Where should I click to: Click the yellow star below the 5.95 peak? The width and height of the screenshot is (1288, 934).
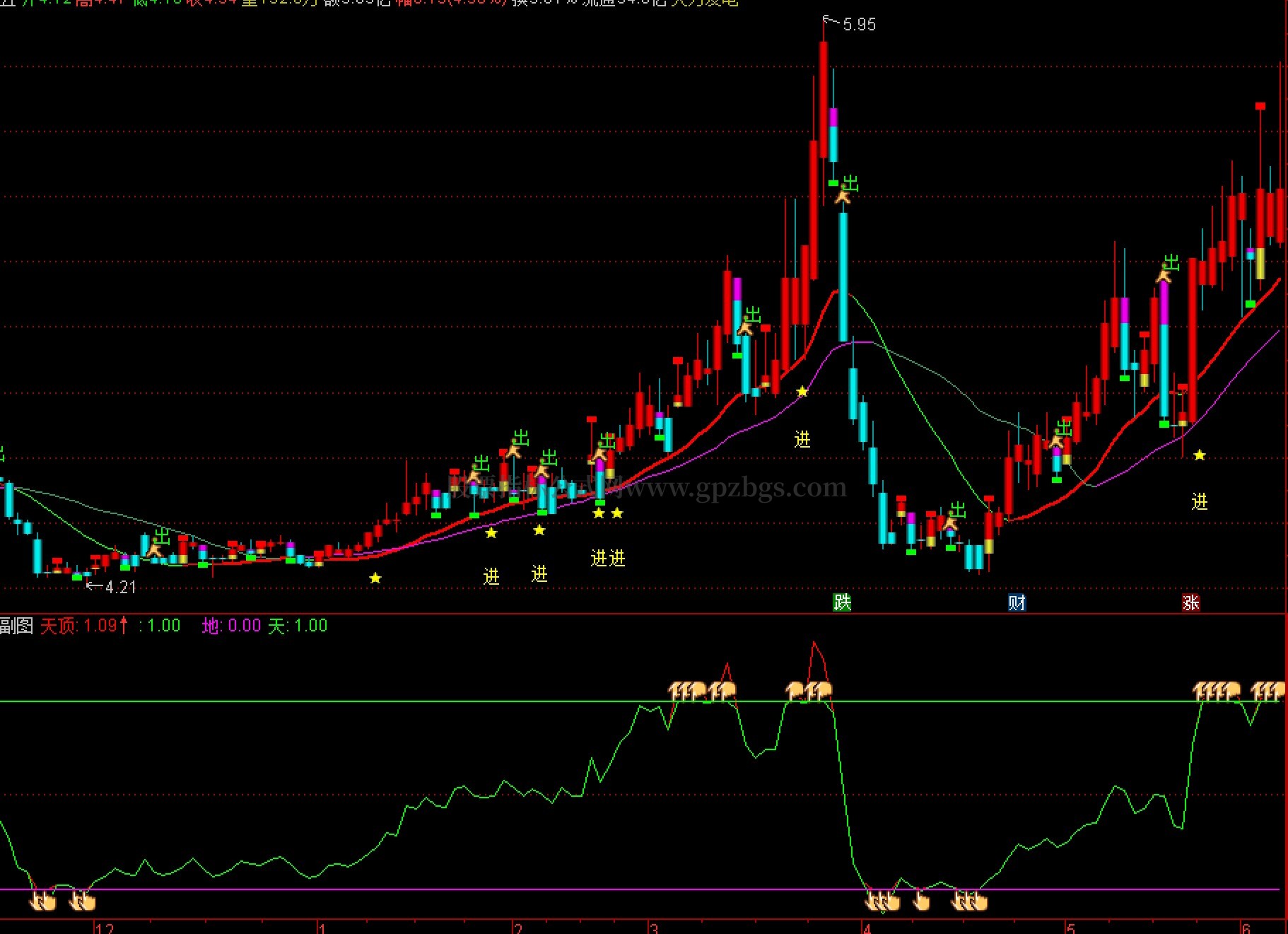pos(802,391)
